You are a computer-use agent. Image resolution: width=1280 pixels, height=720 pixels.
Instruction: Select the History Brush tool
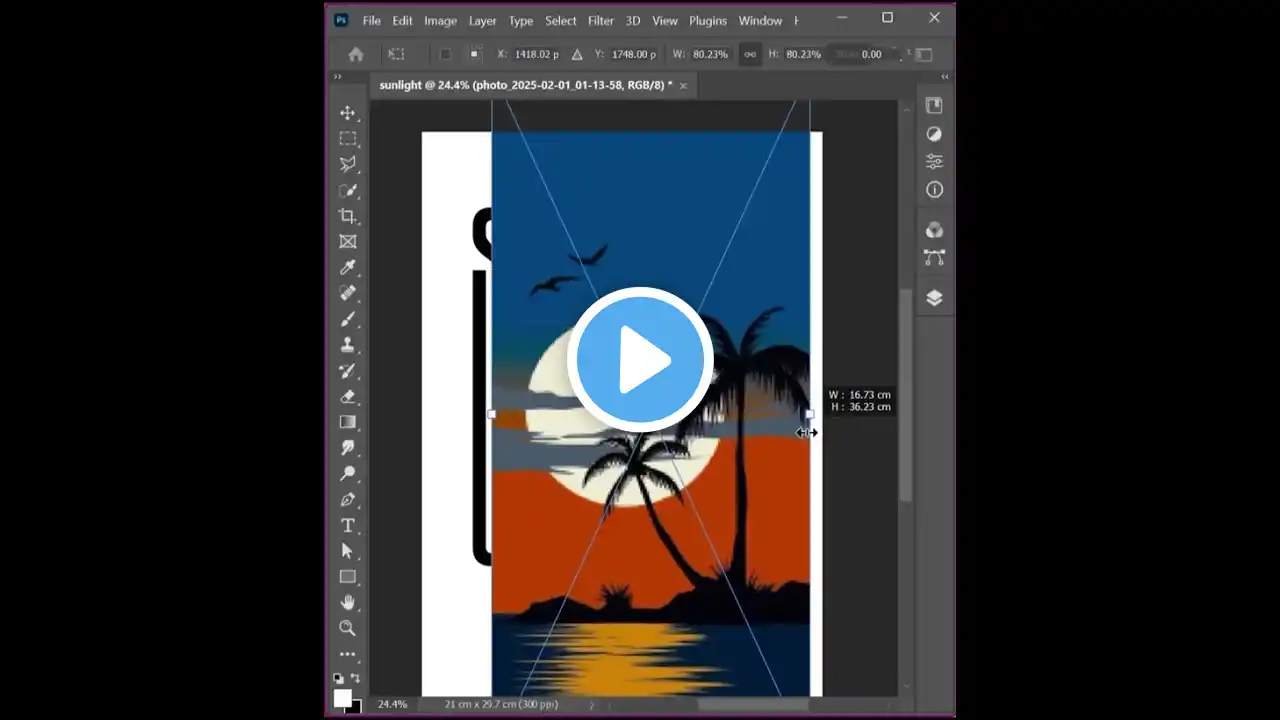[347, 370]
